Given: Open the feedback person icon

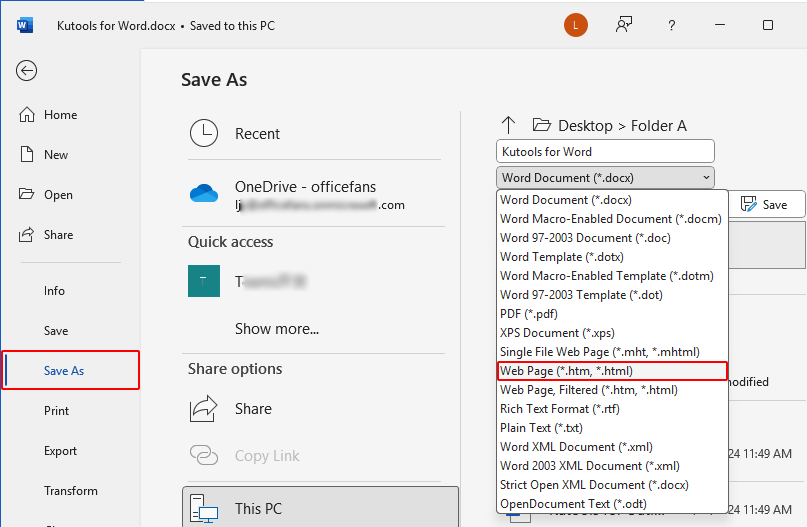Looking at the screenshot, I should click(x=624, y=25).
